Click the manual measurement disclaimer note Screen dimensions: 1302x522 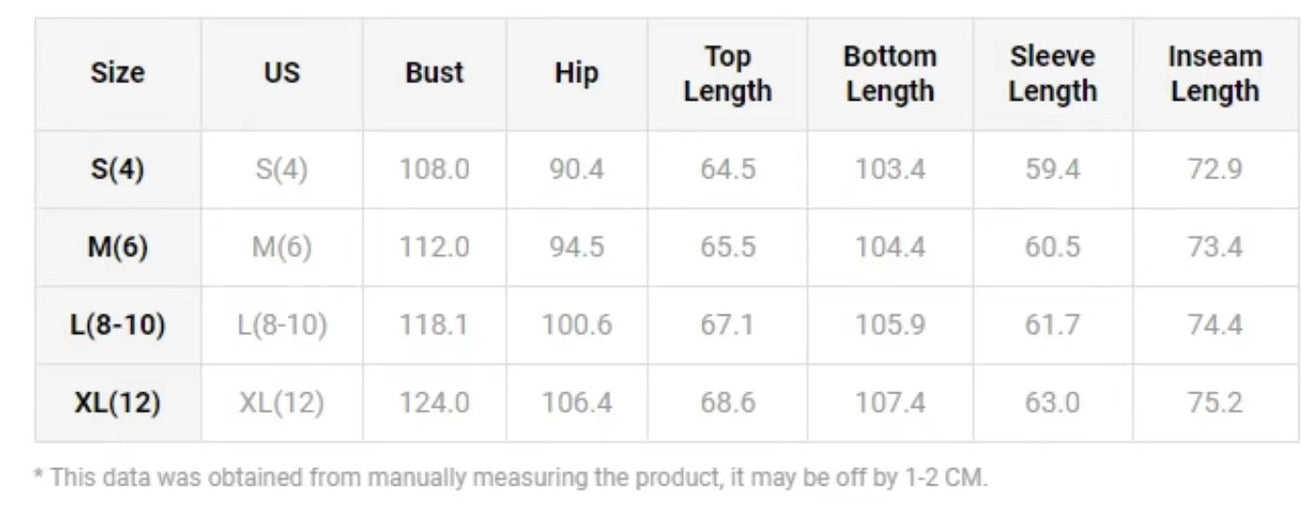[510, 478]
